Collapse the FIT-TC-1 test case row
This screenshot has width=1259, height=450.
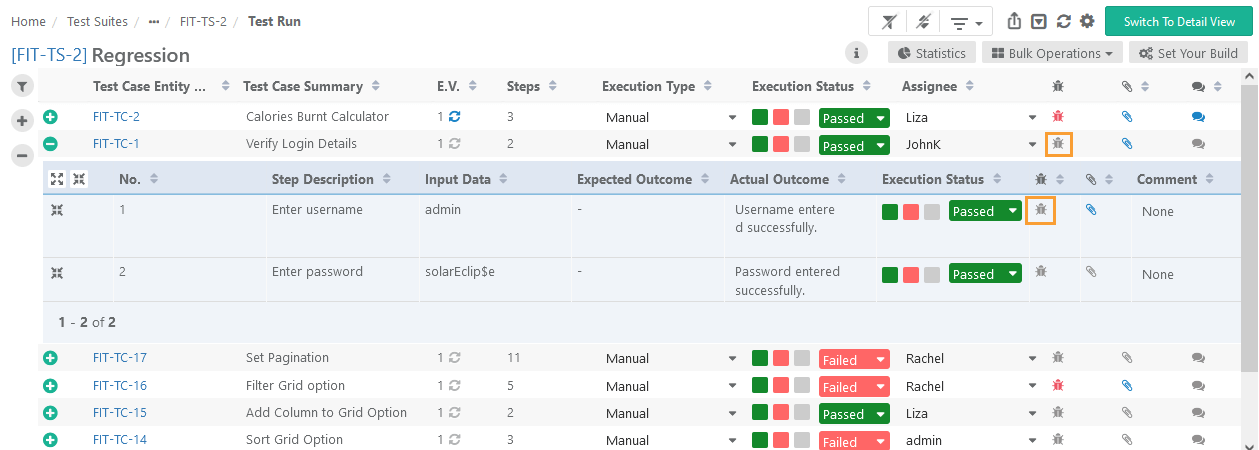click(50, 144)
